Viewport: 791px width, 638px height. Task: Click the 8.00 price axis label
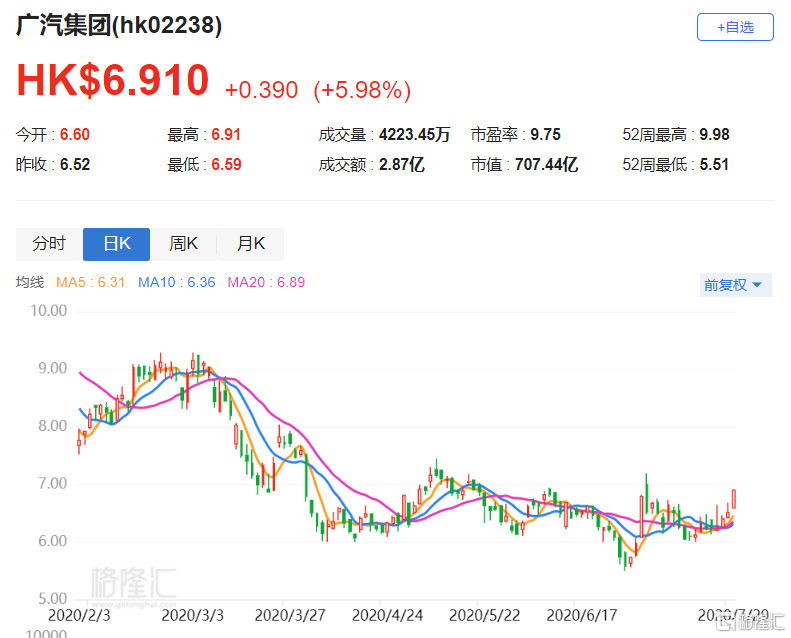[52, 426]
